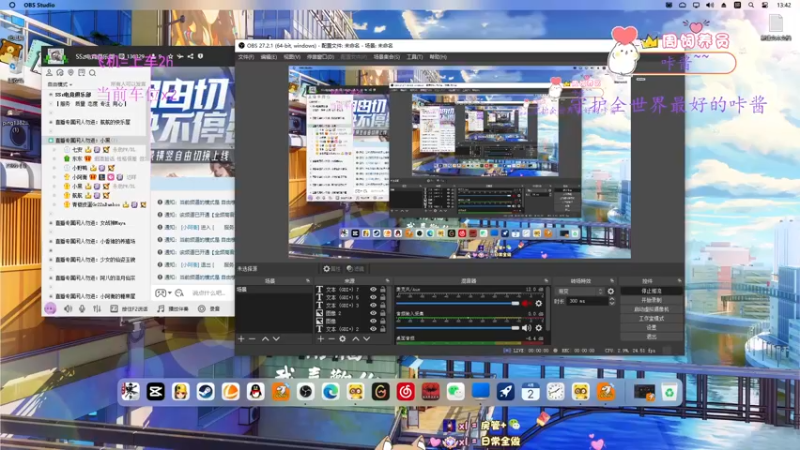
Task: Open the 自由模式 dropdown in chat window
Action: [x=60, y=84]
